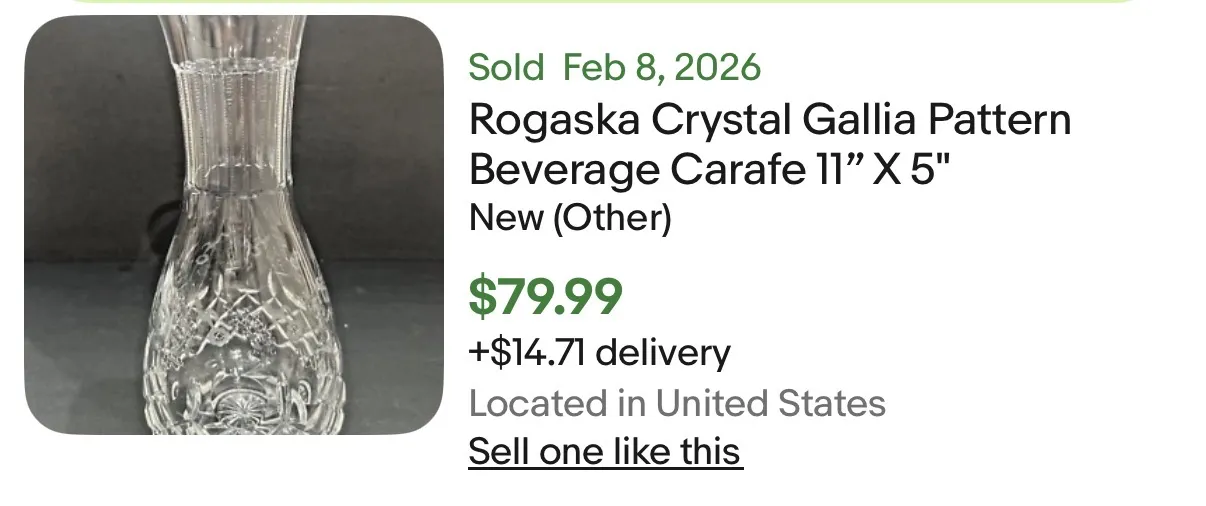1206x506 pixels.
Task: Click the Sold status label
Action: coord(506,68)
